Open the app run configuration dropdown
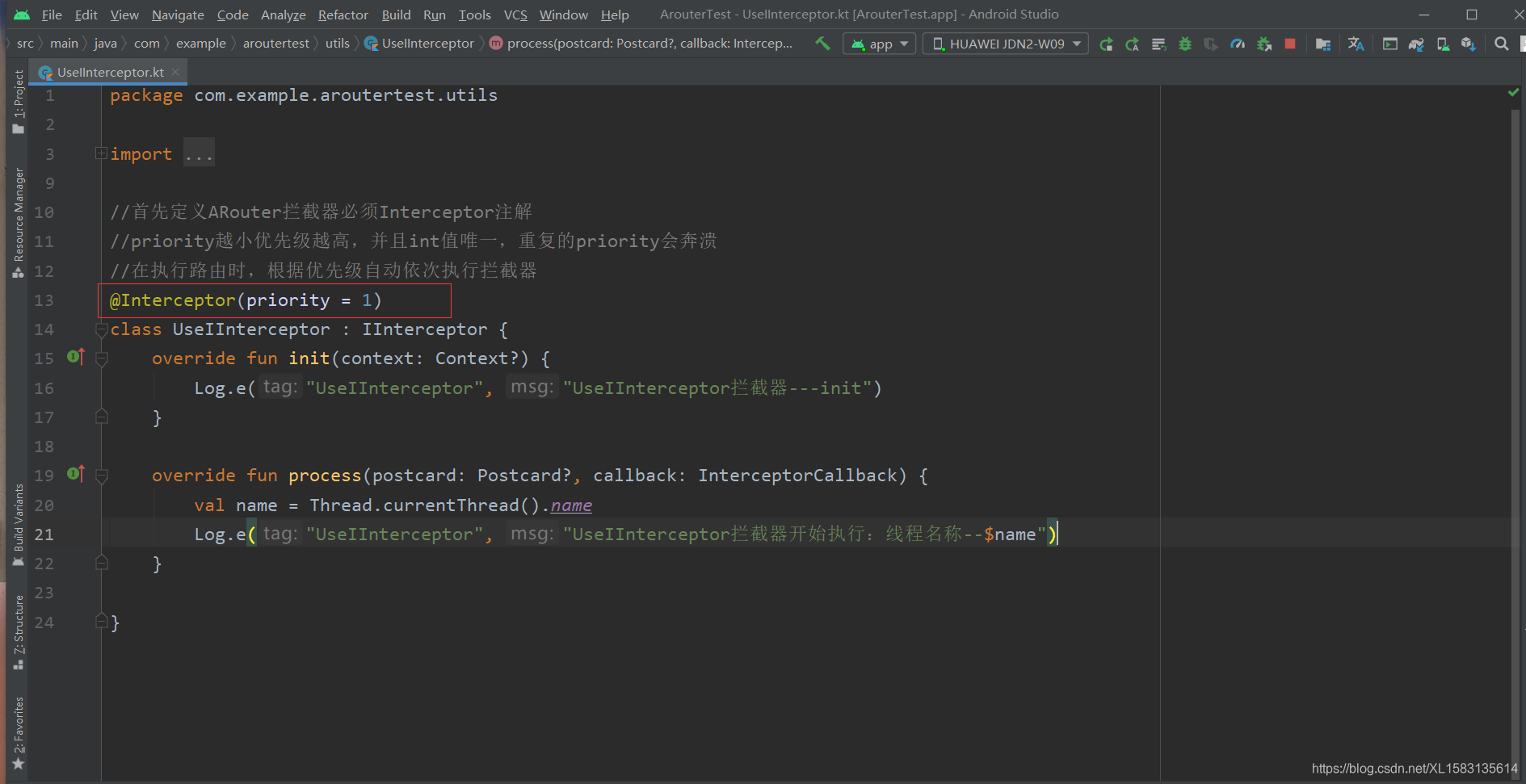 point(879,44)
